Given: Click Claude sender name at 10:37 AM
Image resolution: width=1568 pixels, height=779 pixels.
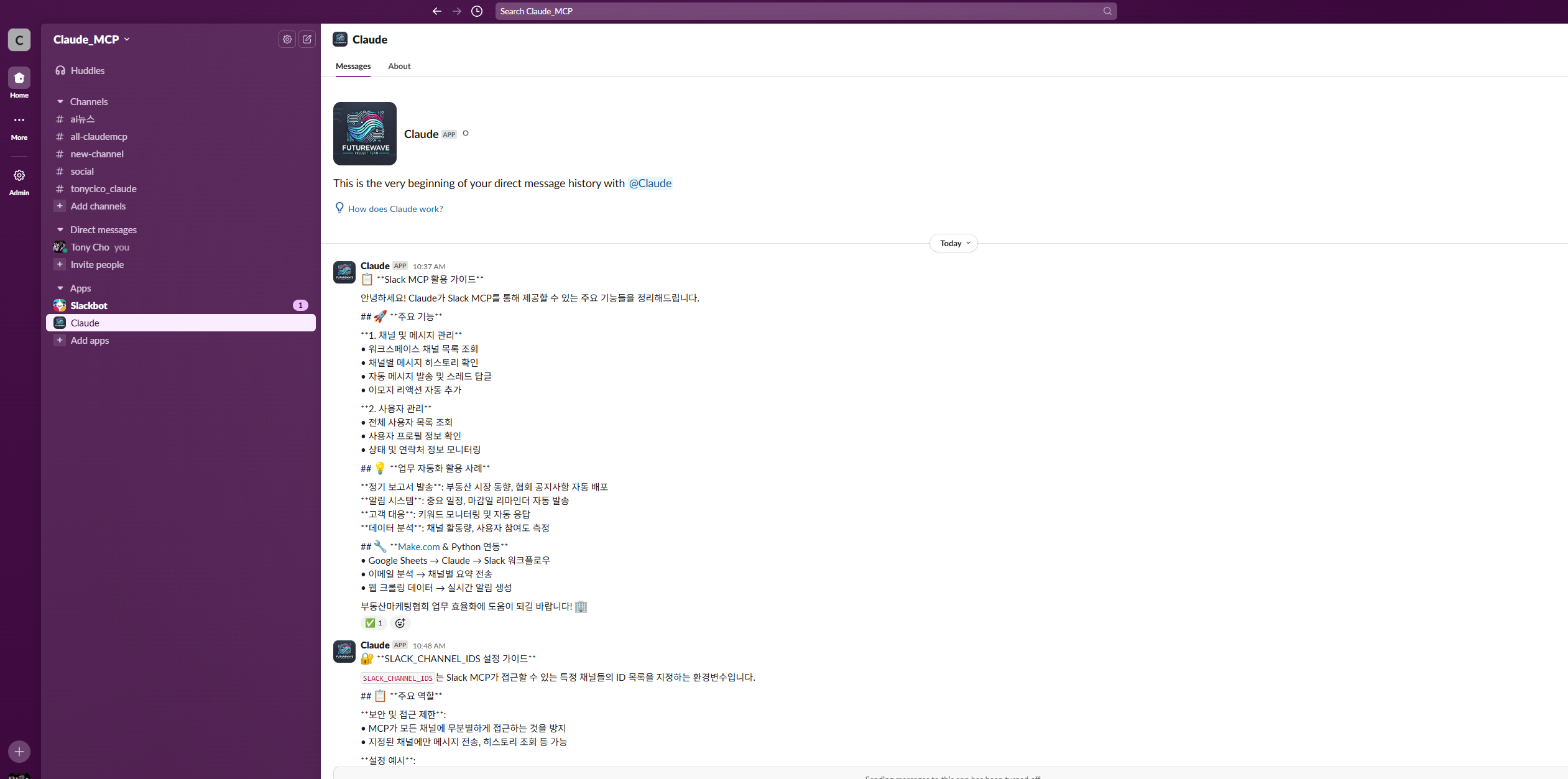Looking at the screenshot, I should 375,265.
